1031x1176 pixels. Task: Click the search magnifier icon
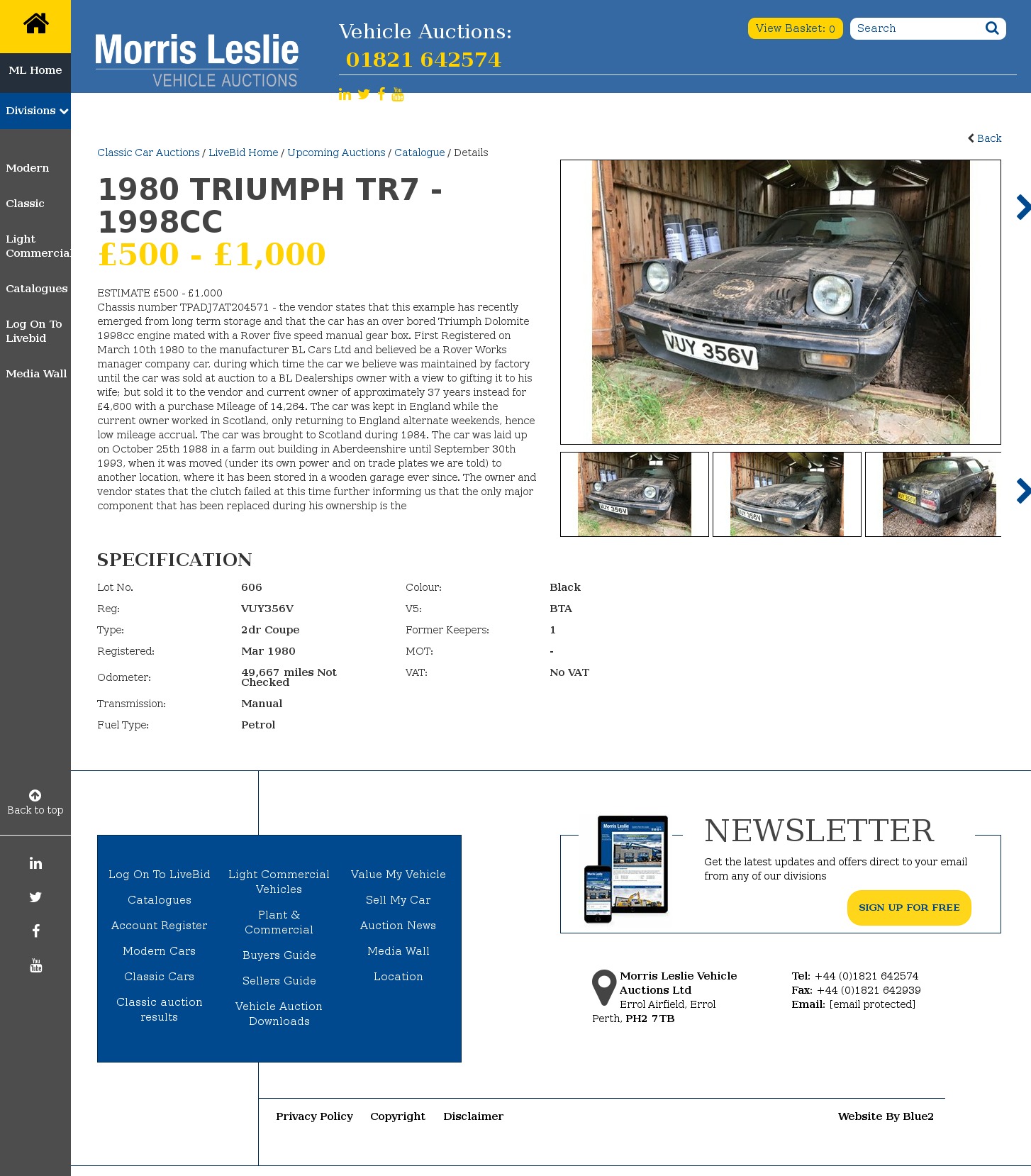992,28
